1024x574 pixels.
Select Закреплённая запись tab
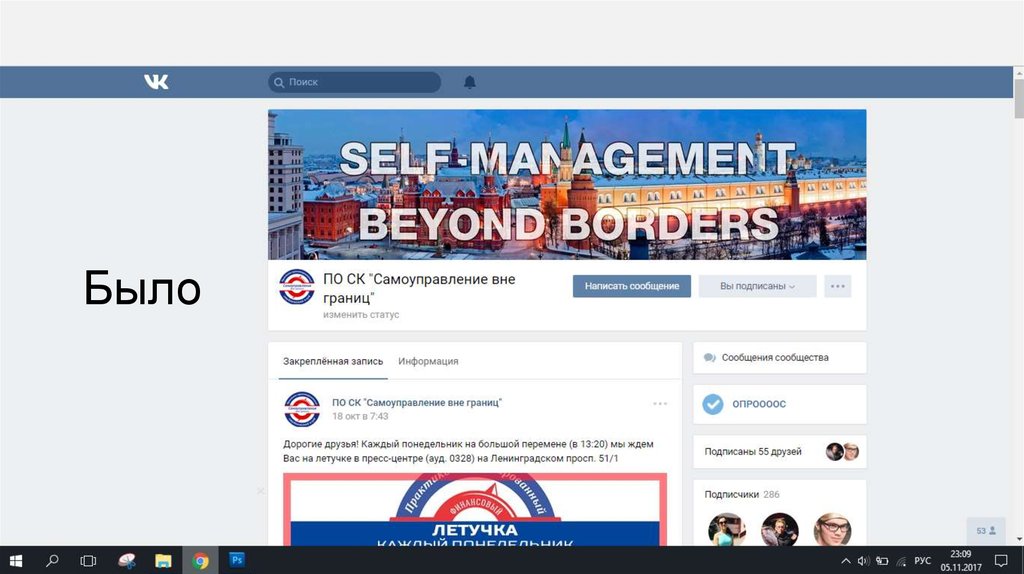333,361
